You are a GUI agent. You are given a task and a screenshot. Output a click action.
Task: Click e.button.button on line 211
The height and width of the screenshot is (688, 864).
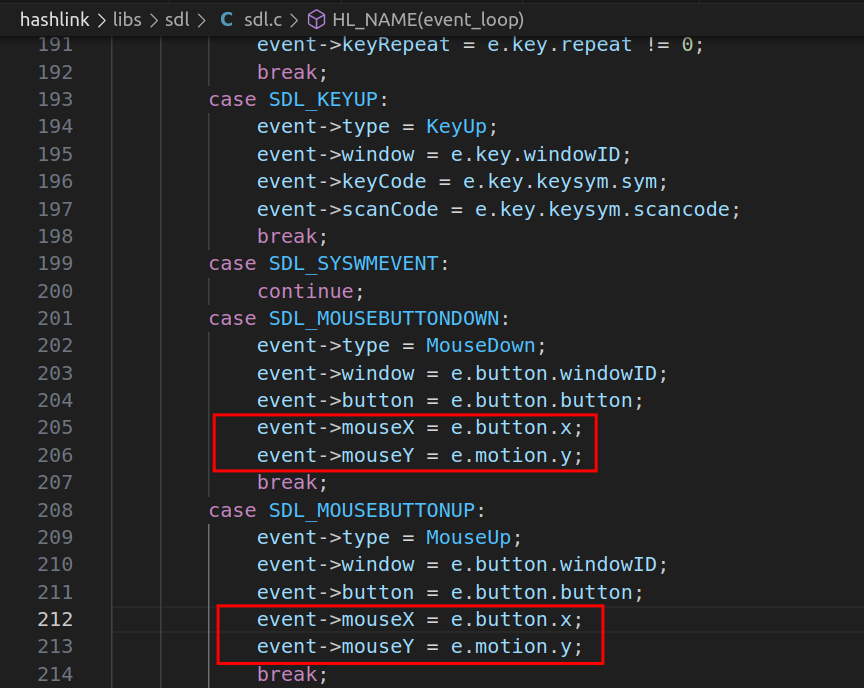point(541,592)
